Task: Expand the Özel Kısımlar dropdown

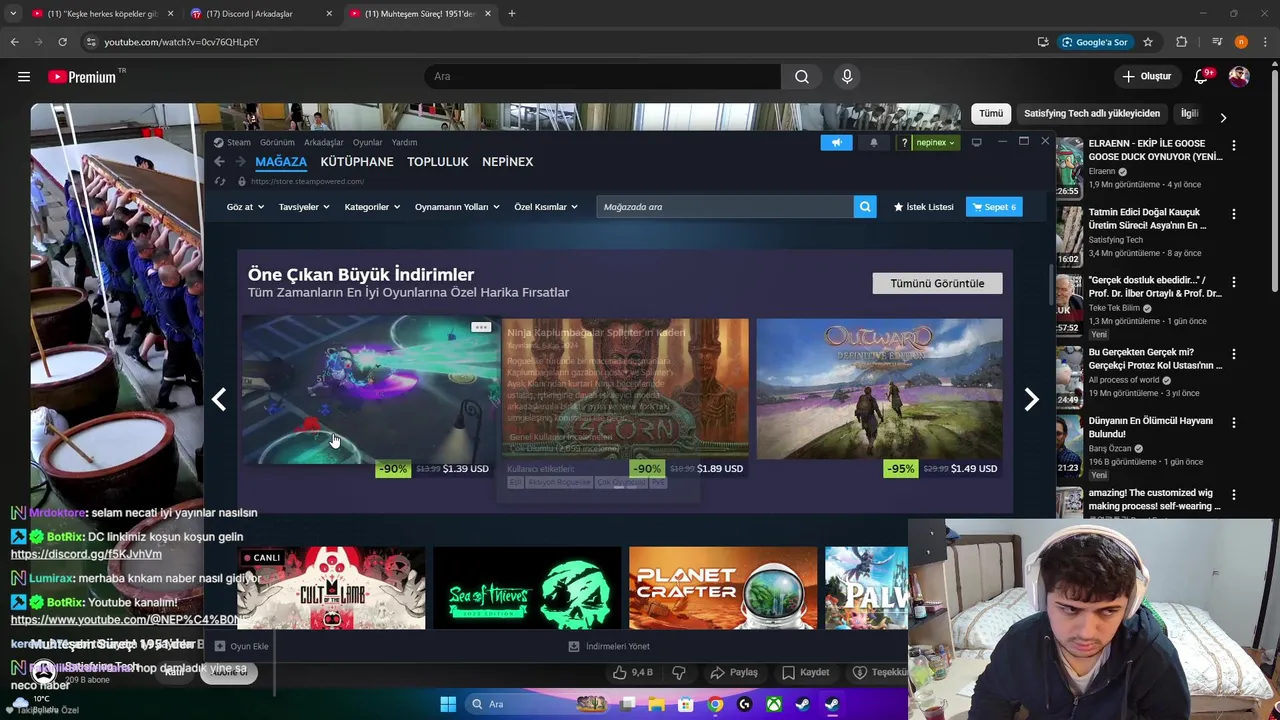Action: [546, 207]
